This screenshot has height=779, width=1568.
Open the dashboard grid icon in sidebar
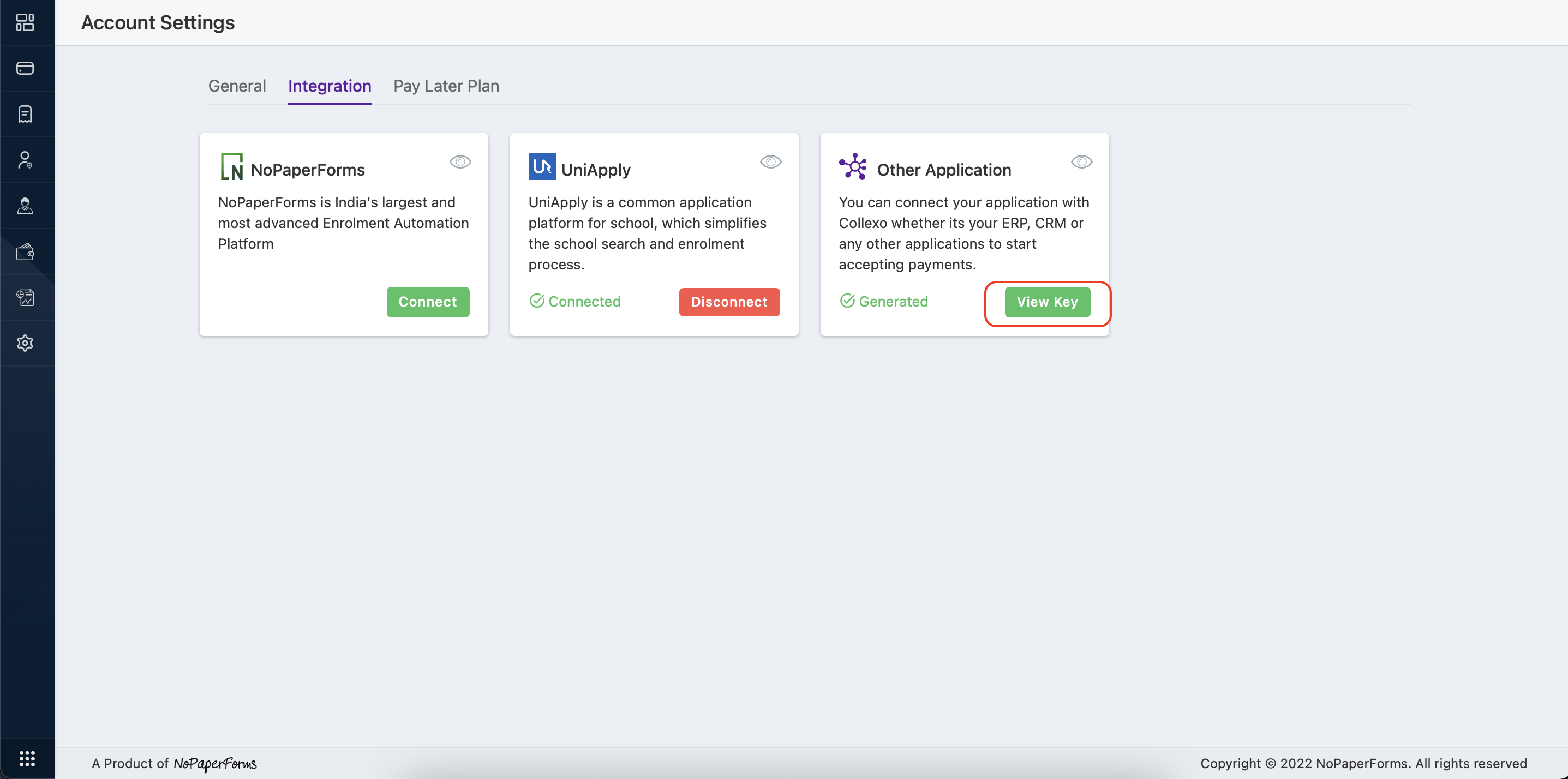[x=25, y=22]
